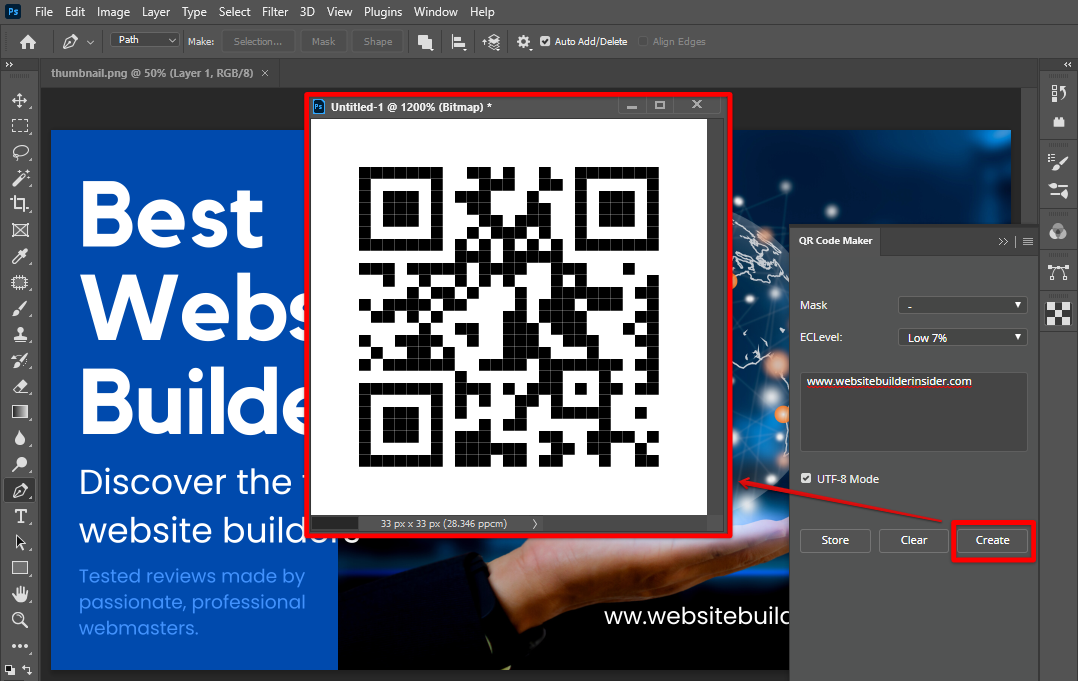
Task: Toggle the Align Edges checkbox
Action: [643, 42]
